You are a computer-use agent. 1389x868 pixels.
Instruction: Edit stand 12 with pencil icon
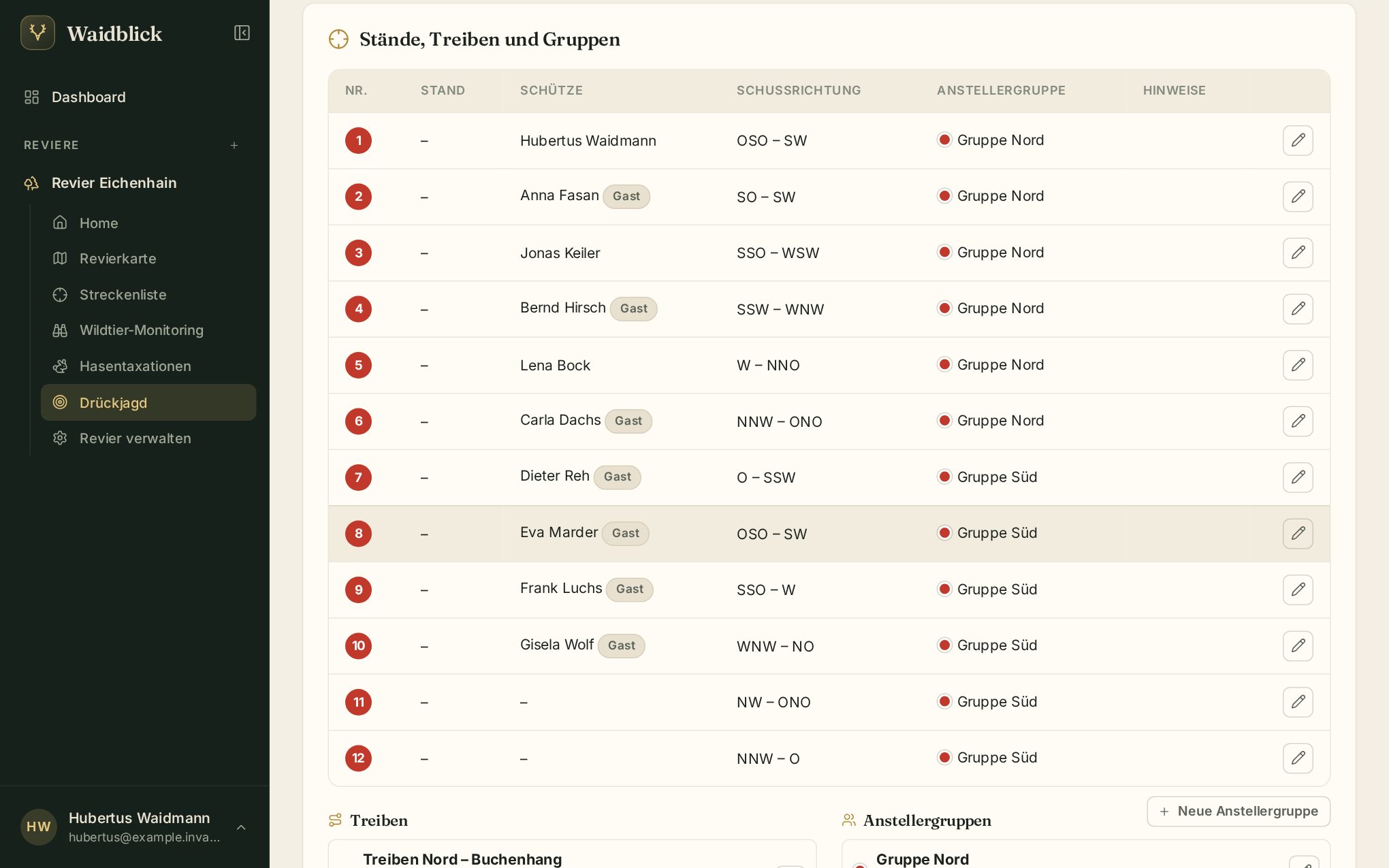coord(1298,758)
